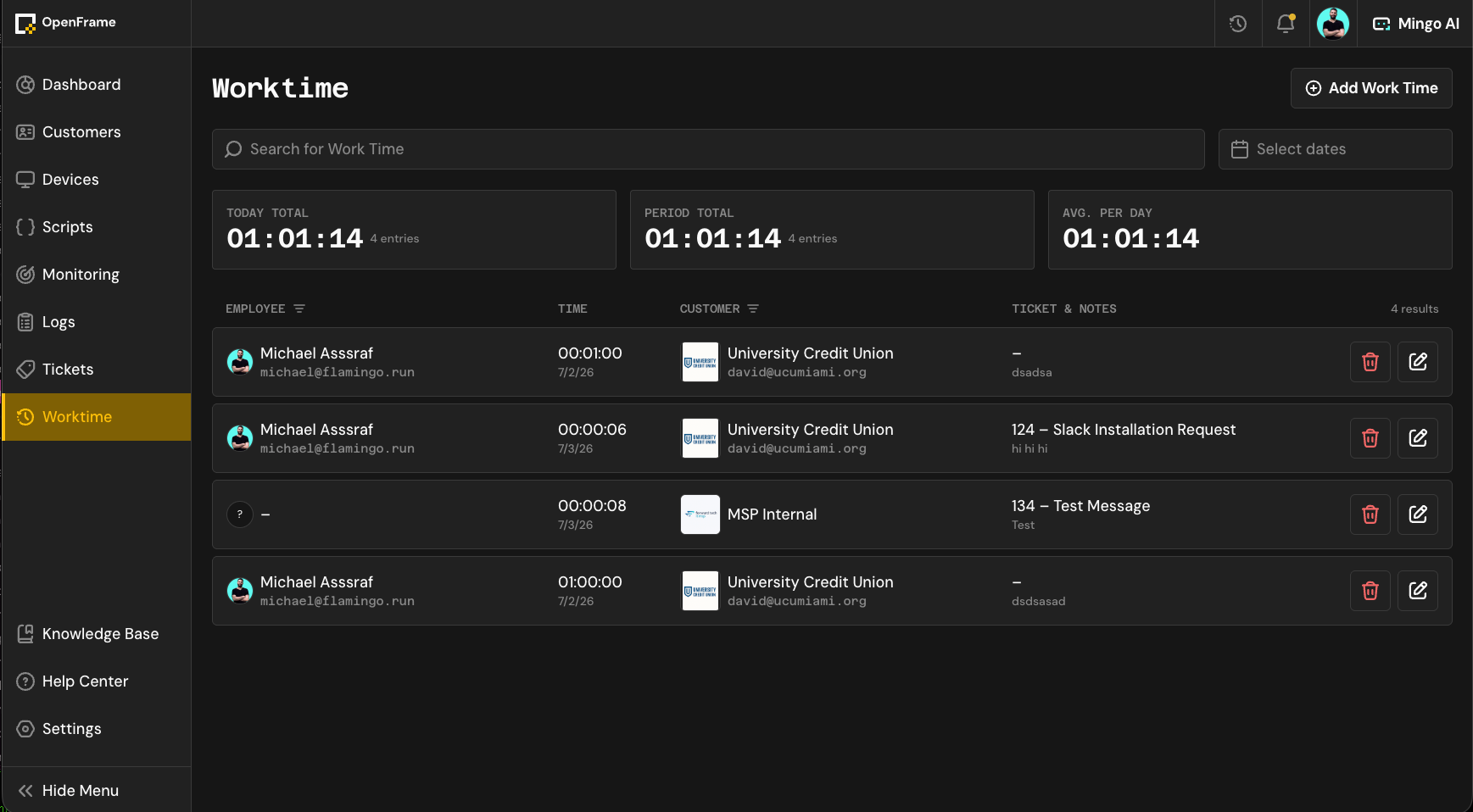Screen dimensions: 1473x812
Task: Click the unknown employee question-mark avatar
Action: (x=240, y=514)
